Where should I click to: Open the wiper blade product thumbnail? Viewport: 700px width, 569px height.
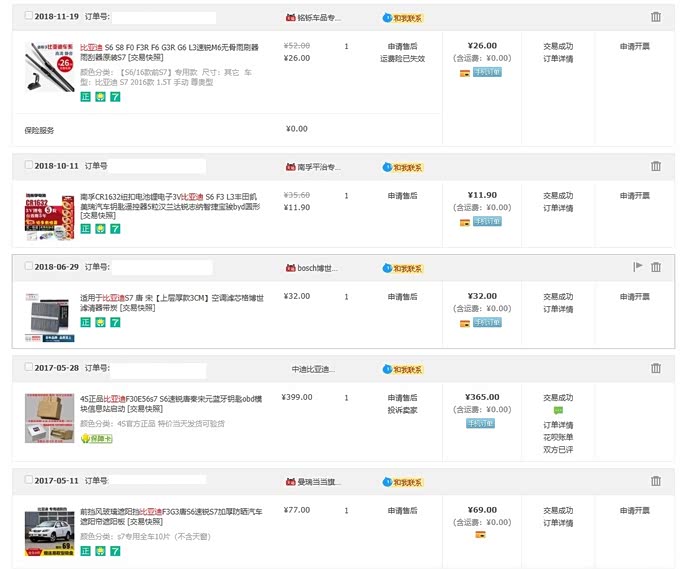(49, 66)
